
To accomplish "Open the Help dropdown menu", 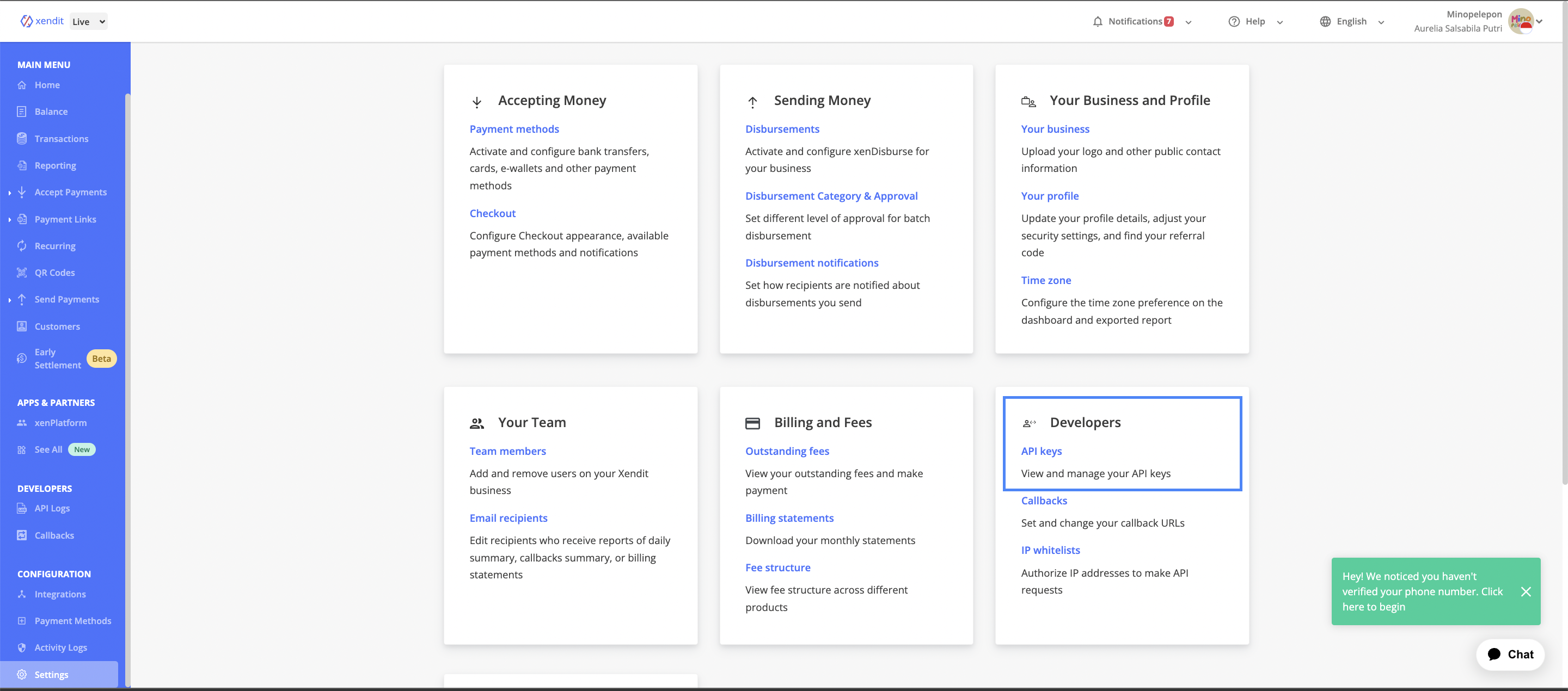I will [x=1258, y=21].
